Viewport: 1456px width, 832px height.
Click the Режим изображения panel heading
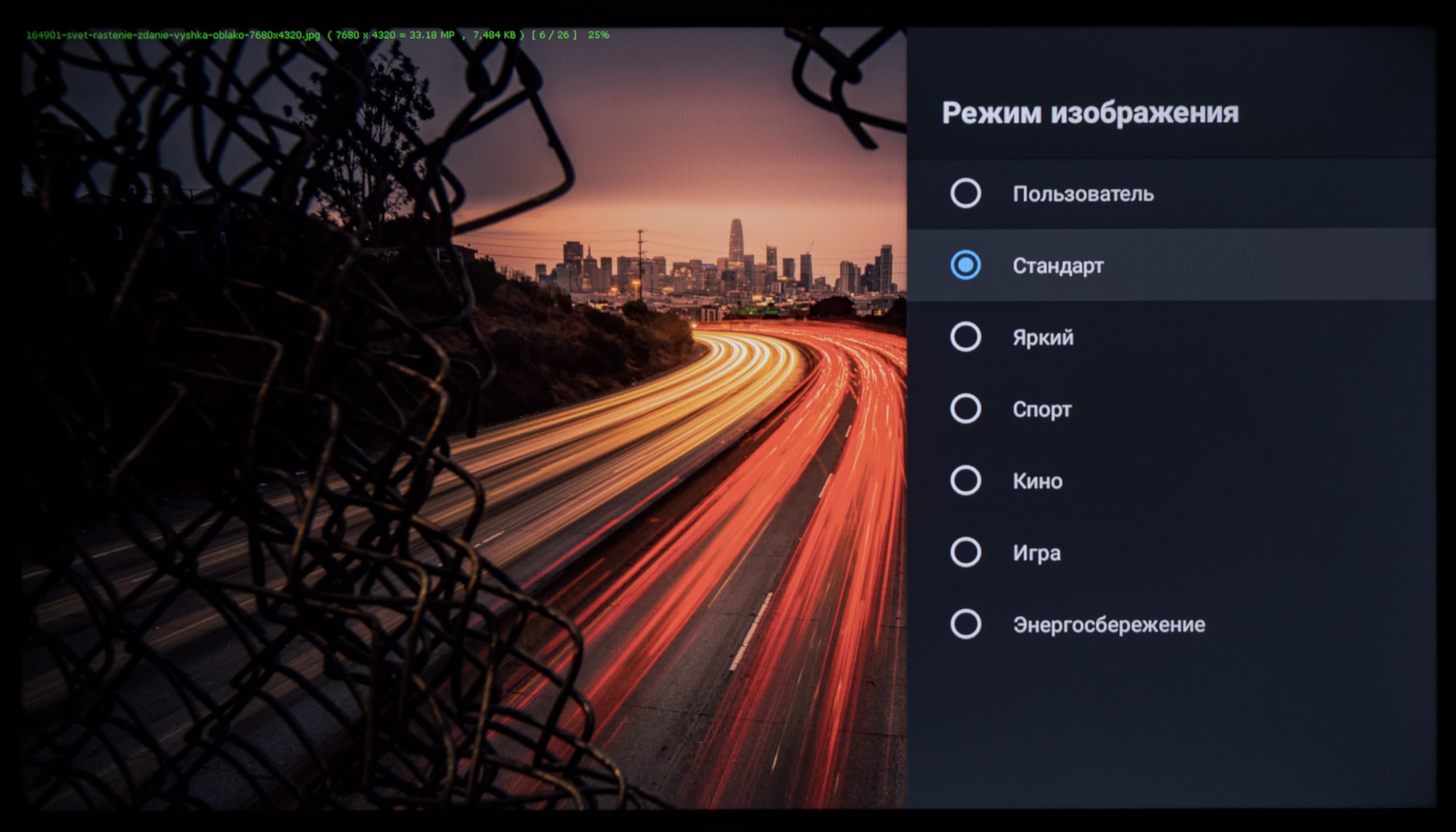(1090, 113)
